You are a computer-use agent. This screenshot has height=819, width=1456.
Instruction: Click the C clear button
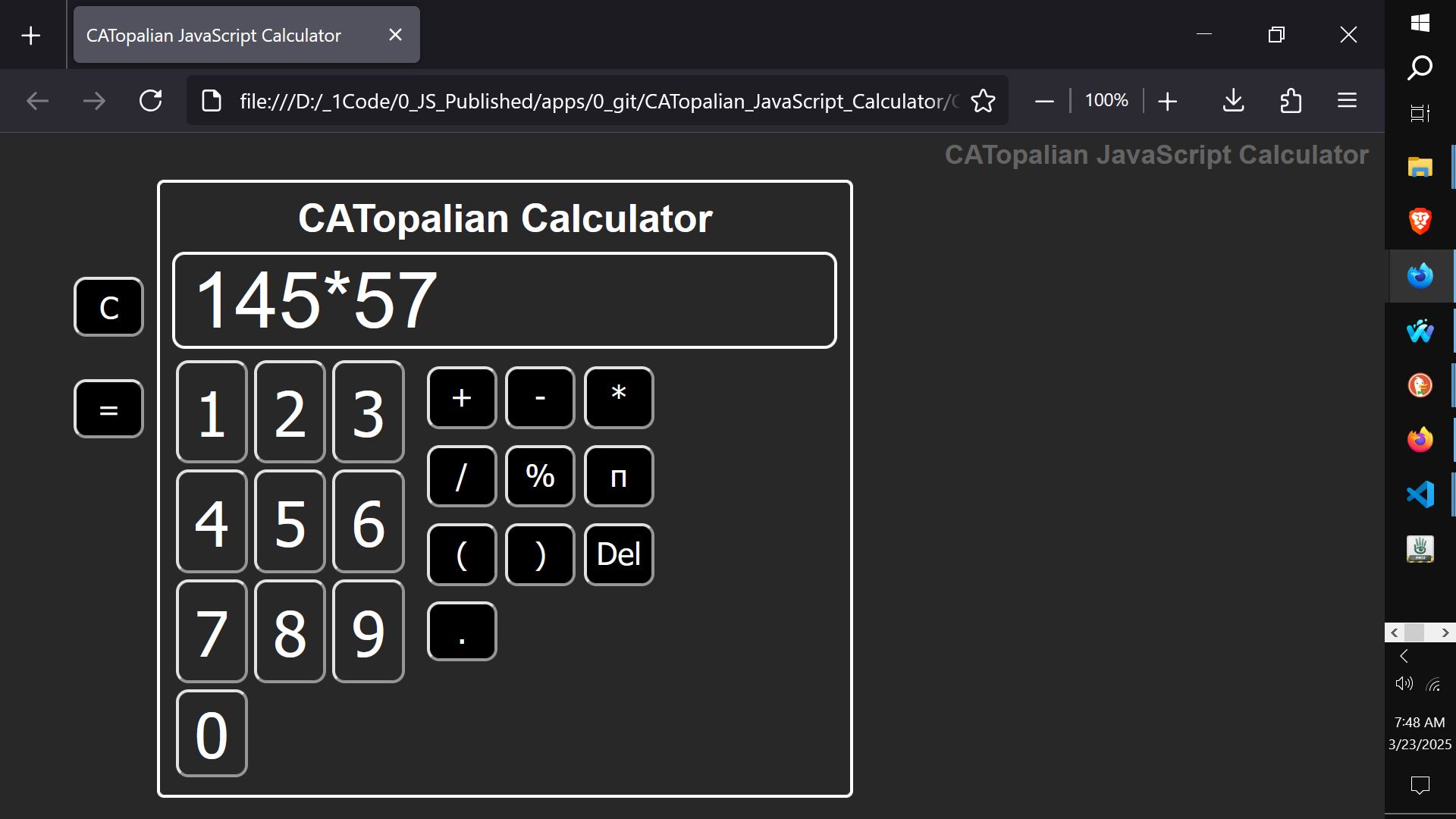coord(108,307)
